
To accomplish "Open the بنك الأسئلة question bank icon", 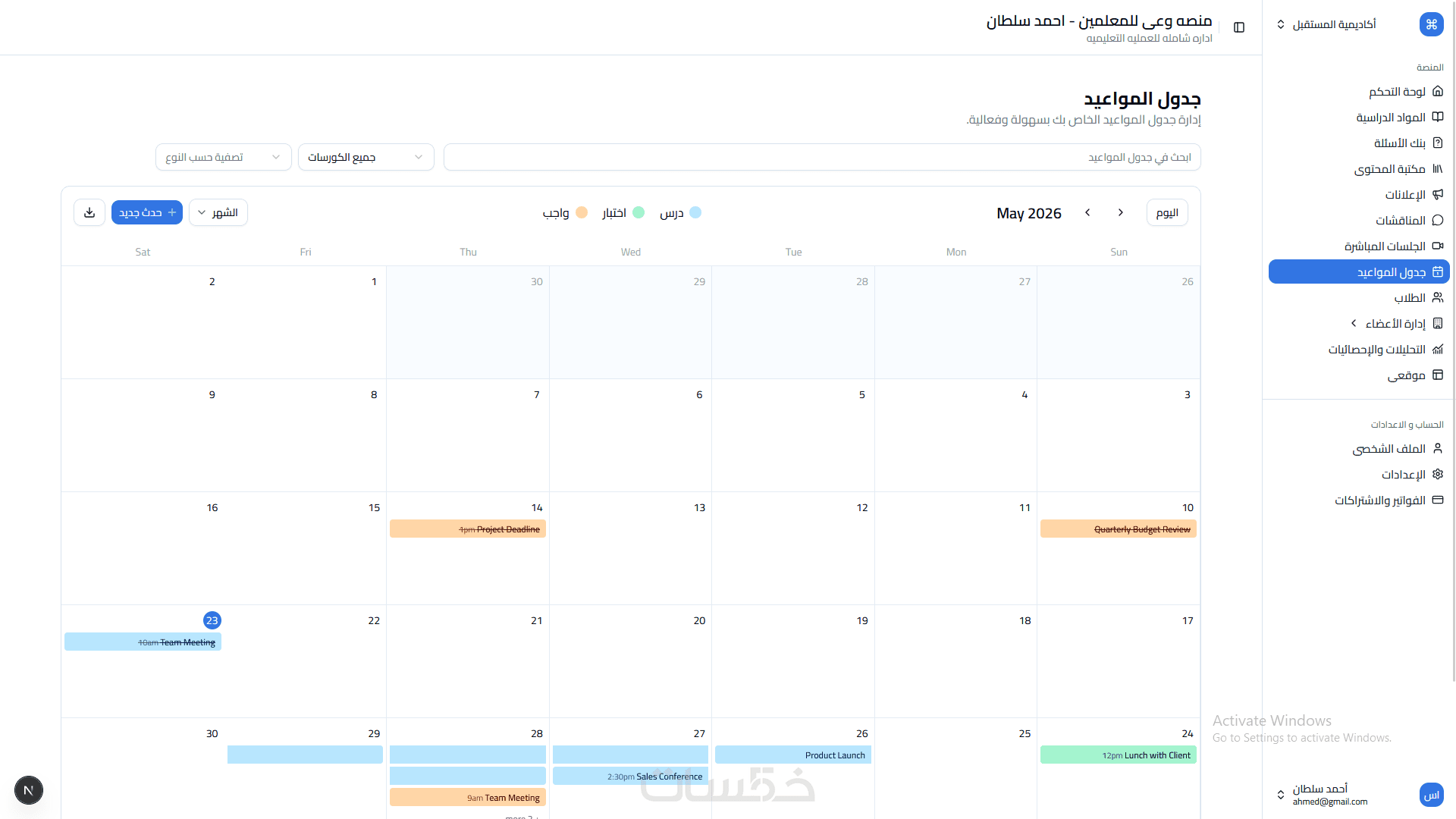I will click(x=1437, y=143).
